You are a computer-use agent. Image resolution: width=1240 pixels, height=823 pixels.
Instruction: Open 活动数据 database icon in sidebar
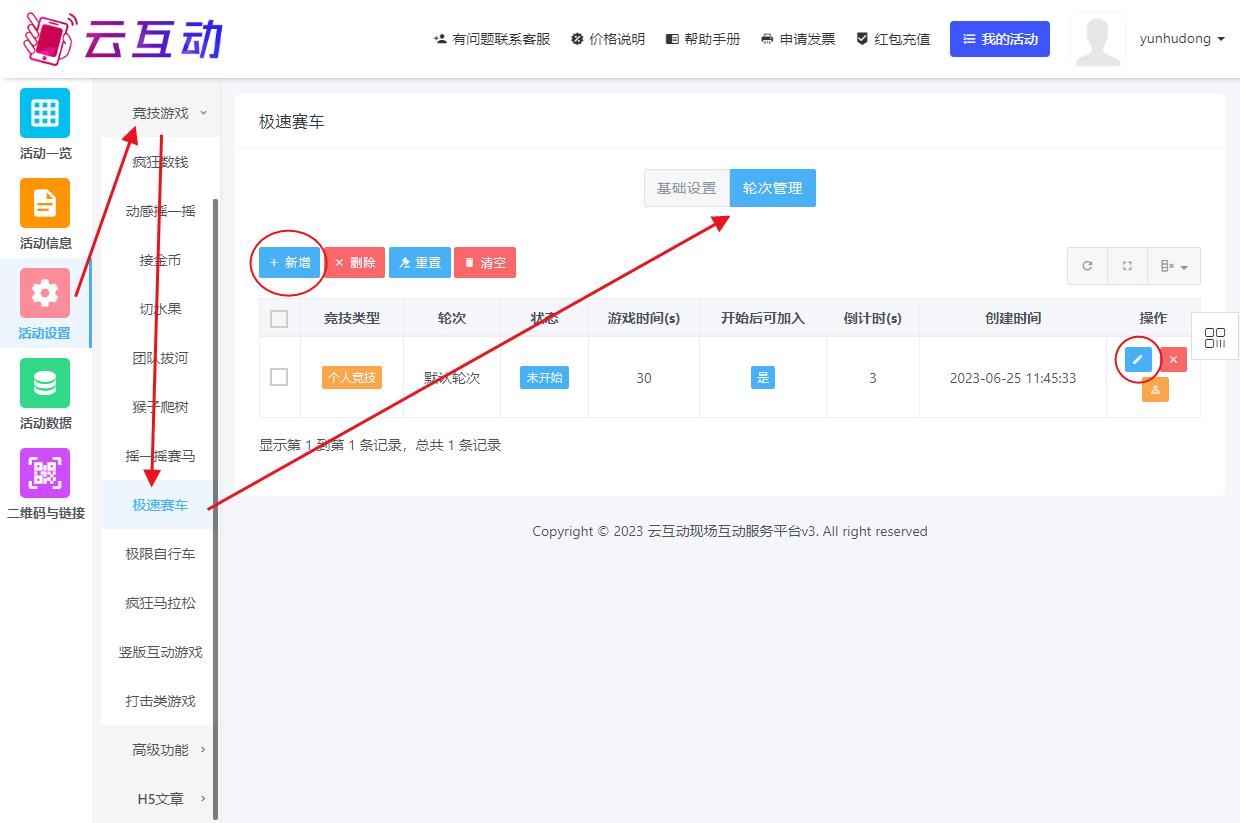click(x=45, y=383)
